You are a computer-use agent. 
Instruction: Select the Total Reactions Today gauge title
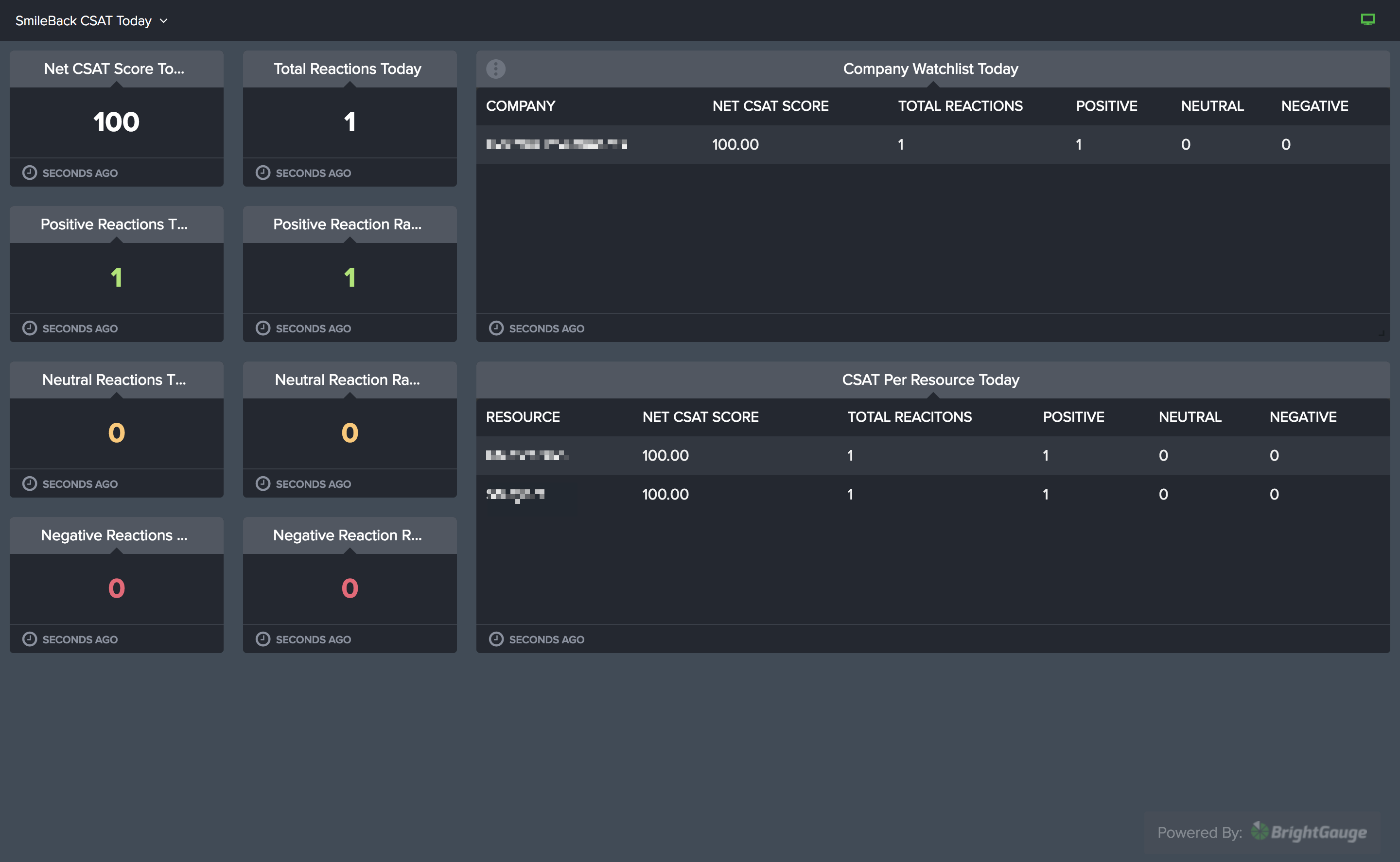coord(347,69)
